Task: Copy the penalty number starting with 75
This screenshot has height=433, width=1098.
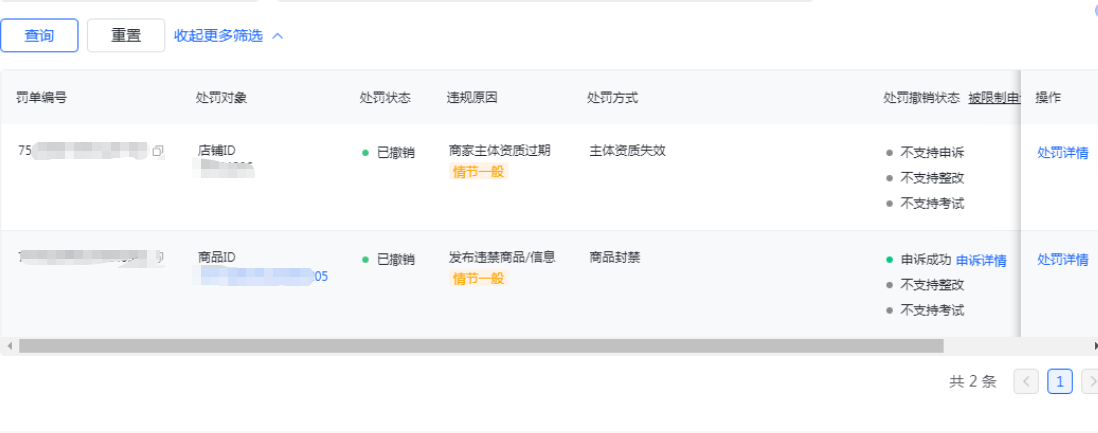Action: (158, 151)
